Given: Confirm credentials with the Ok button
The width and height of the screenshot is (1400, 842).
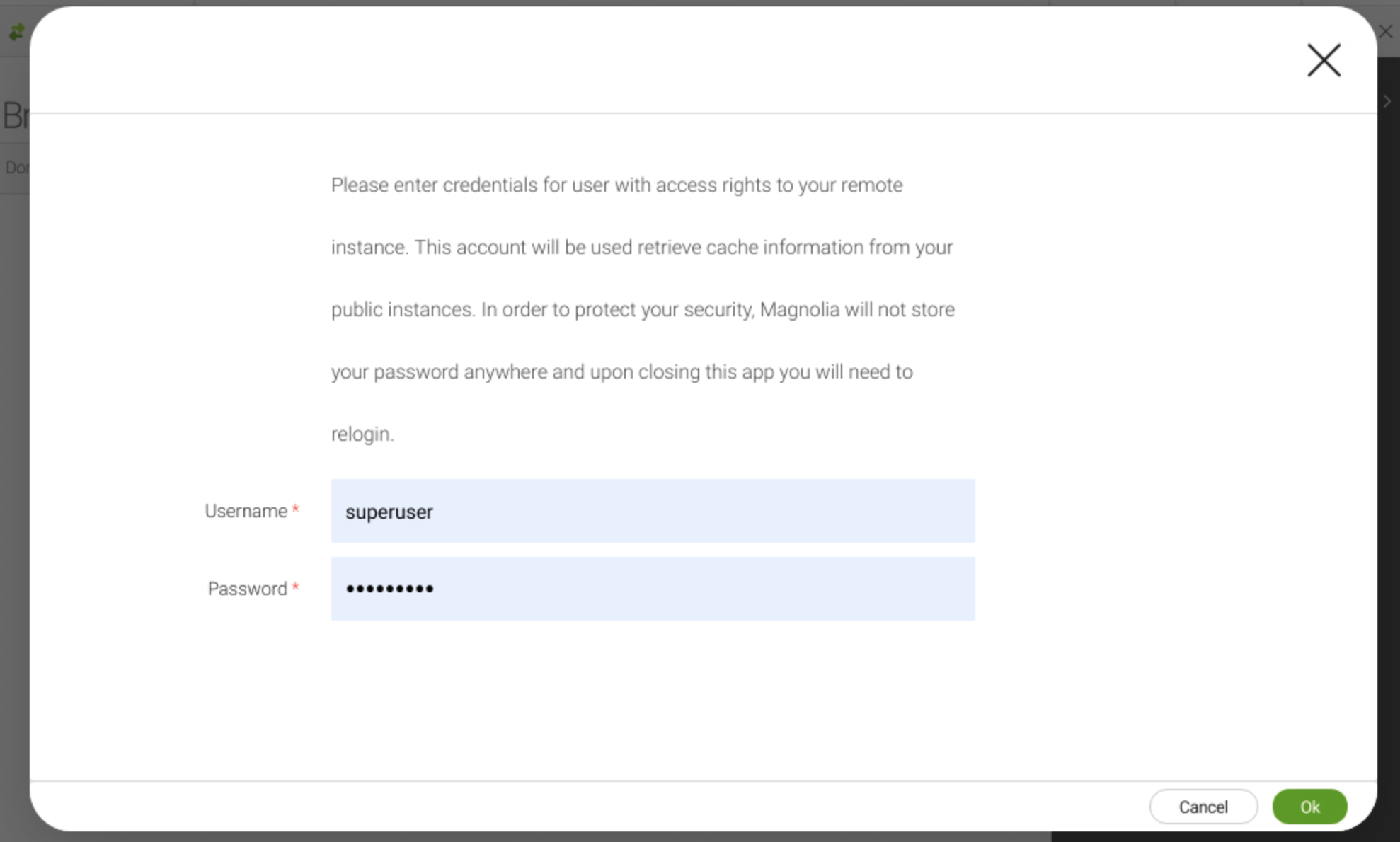Looking at the screenshot, I should [x=1309, y=807].
